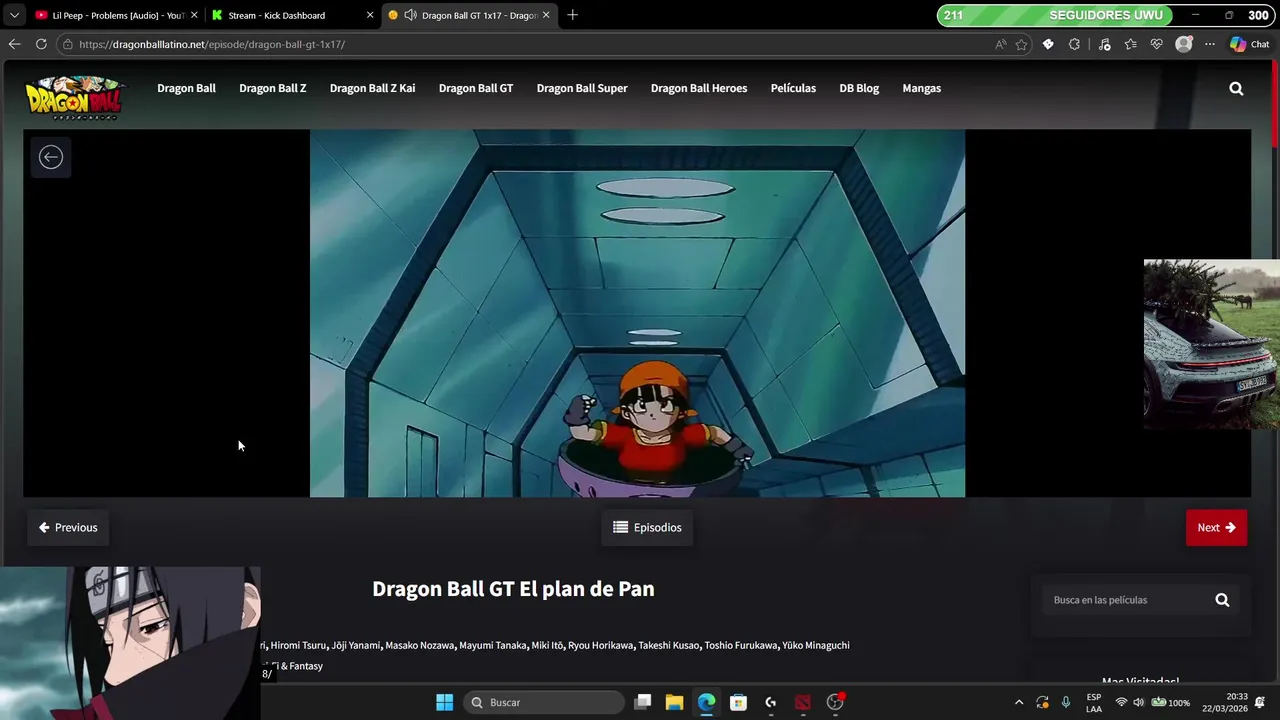
Task: Close the Lil Peep YouTube tab
Action: [194, 15]
